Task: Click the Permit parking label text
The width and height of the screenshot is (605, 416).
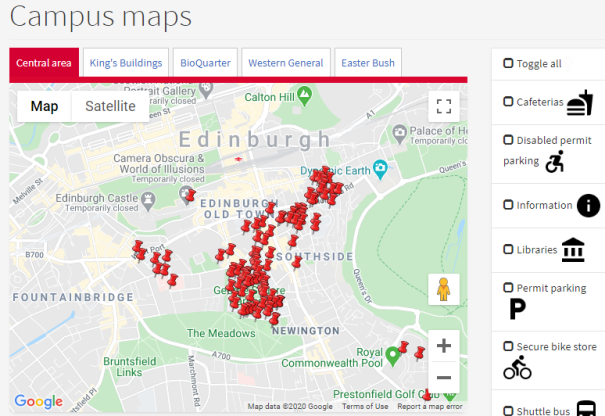Action: (551, 288)
